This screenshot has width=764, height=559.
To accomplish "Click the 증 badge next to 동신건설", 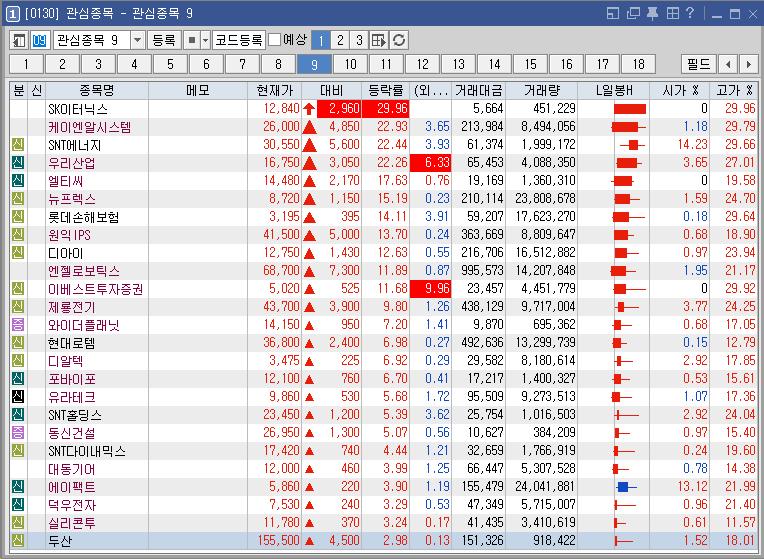I will (18, 432).
